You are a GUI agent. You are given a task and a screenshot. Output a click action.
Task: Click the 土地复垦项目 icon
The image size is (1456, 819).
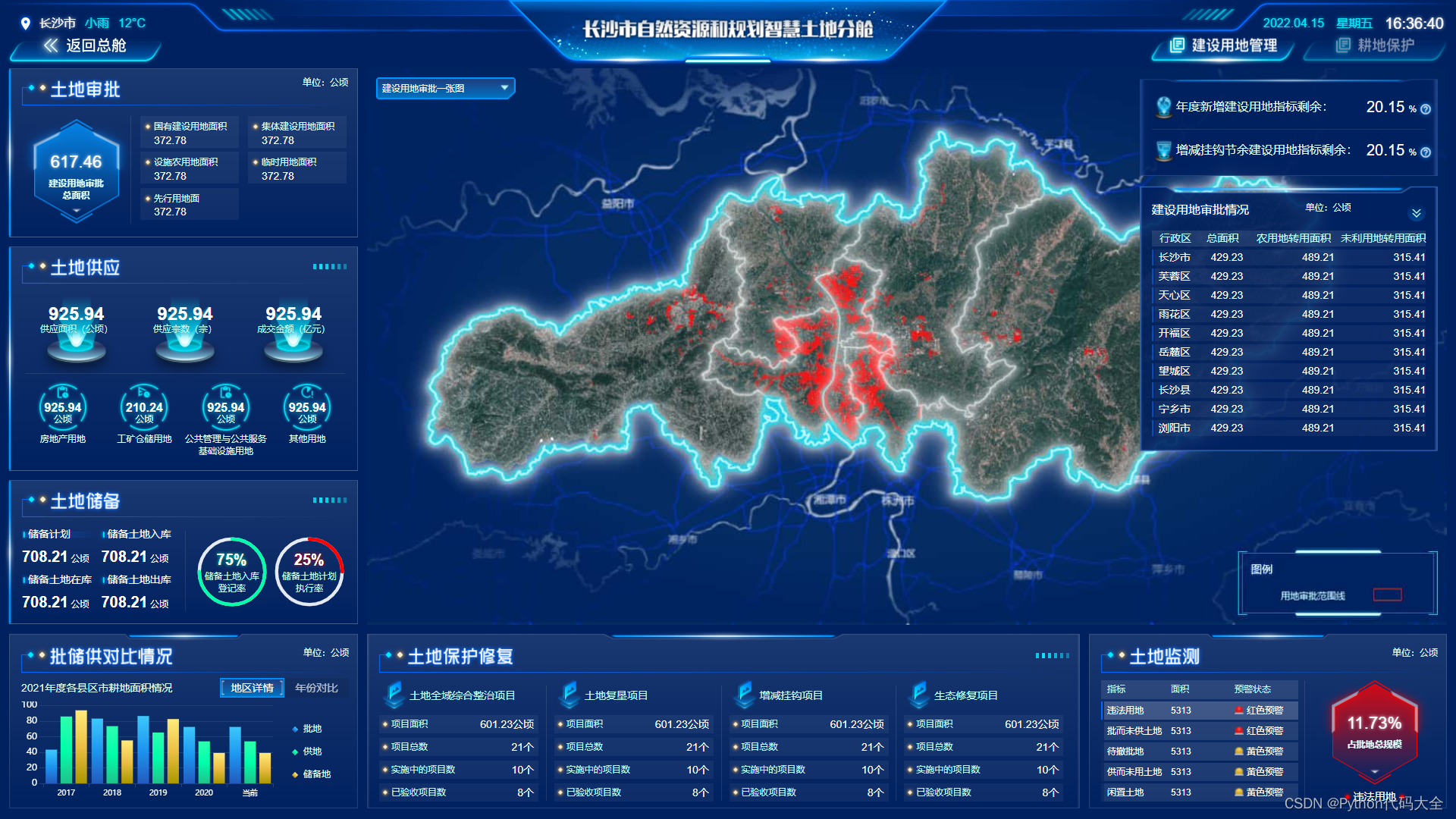[x=570, y=694]
